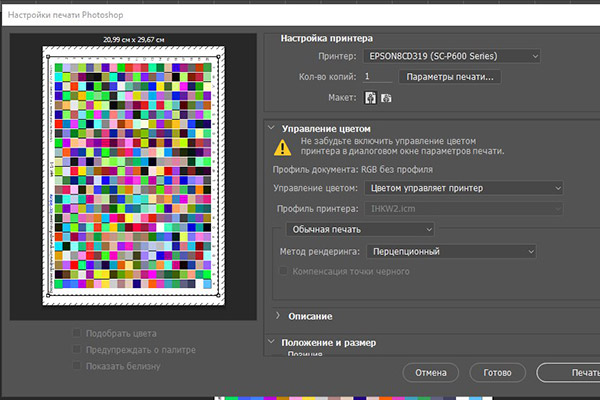This screenshot has height=400, width=600.
Task: Click the bottom-right corner handle of preview
Action: pyautogui.click(x=218, y=295)
